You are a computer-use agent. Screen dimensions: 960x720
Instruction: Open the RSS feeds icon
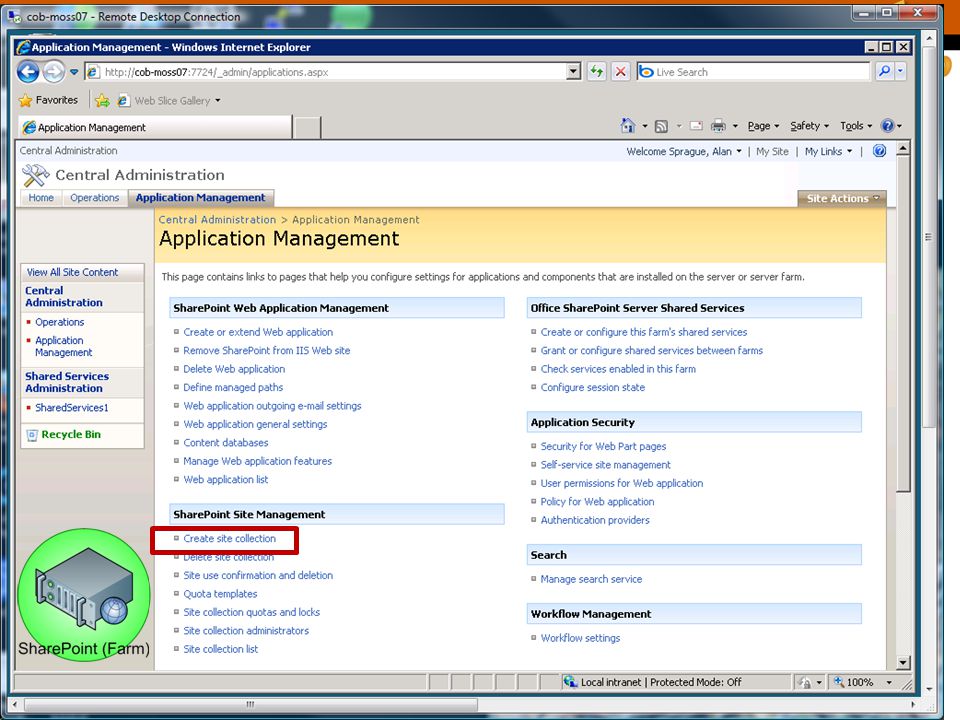point(661,126)
